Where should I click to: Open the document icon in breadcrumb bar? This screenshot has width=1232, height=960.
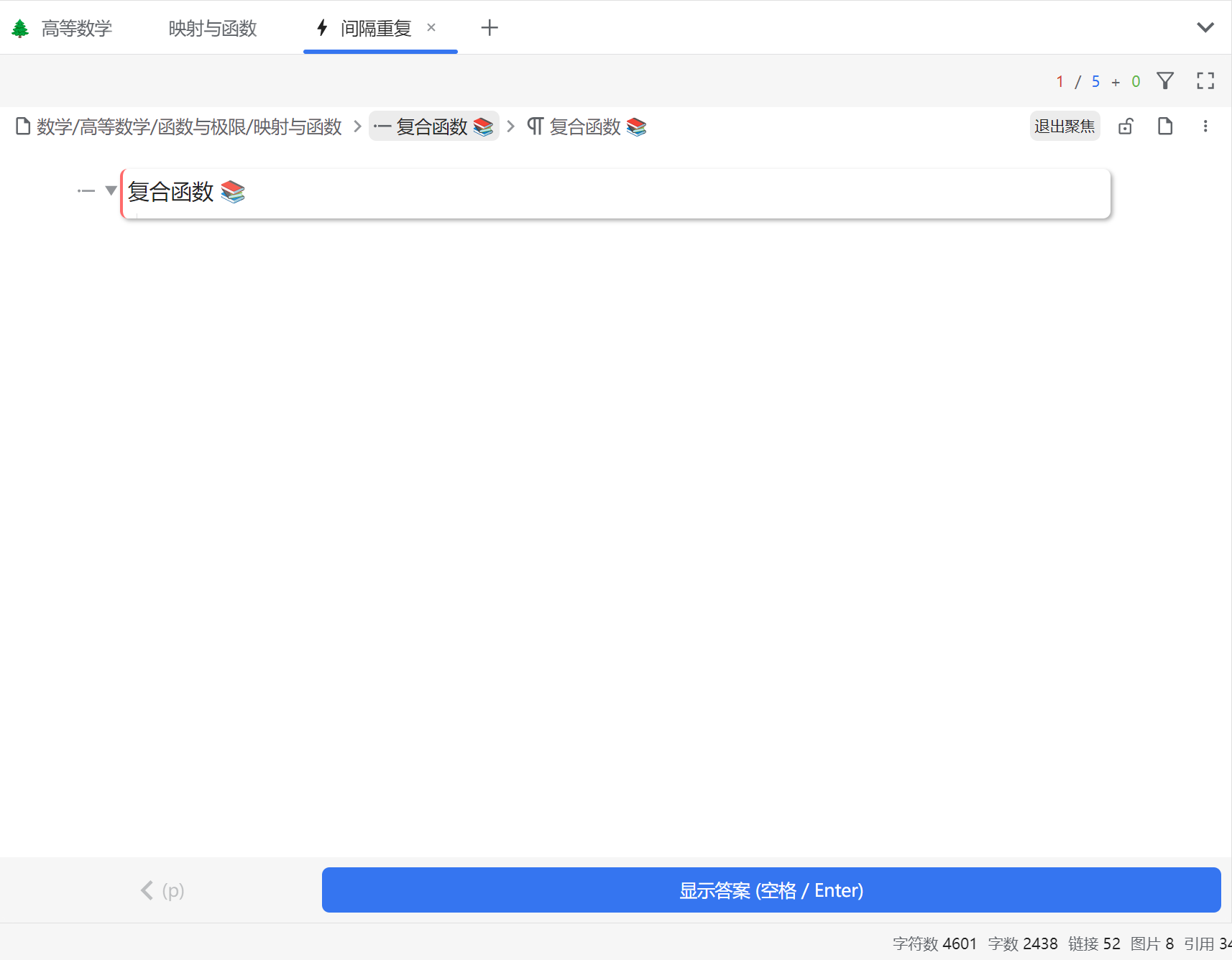tap(1165, 126)
